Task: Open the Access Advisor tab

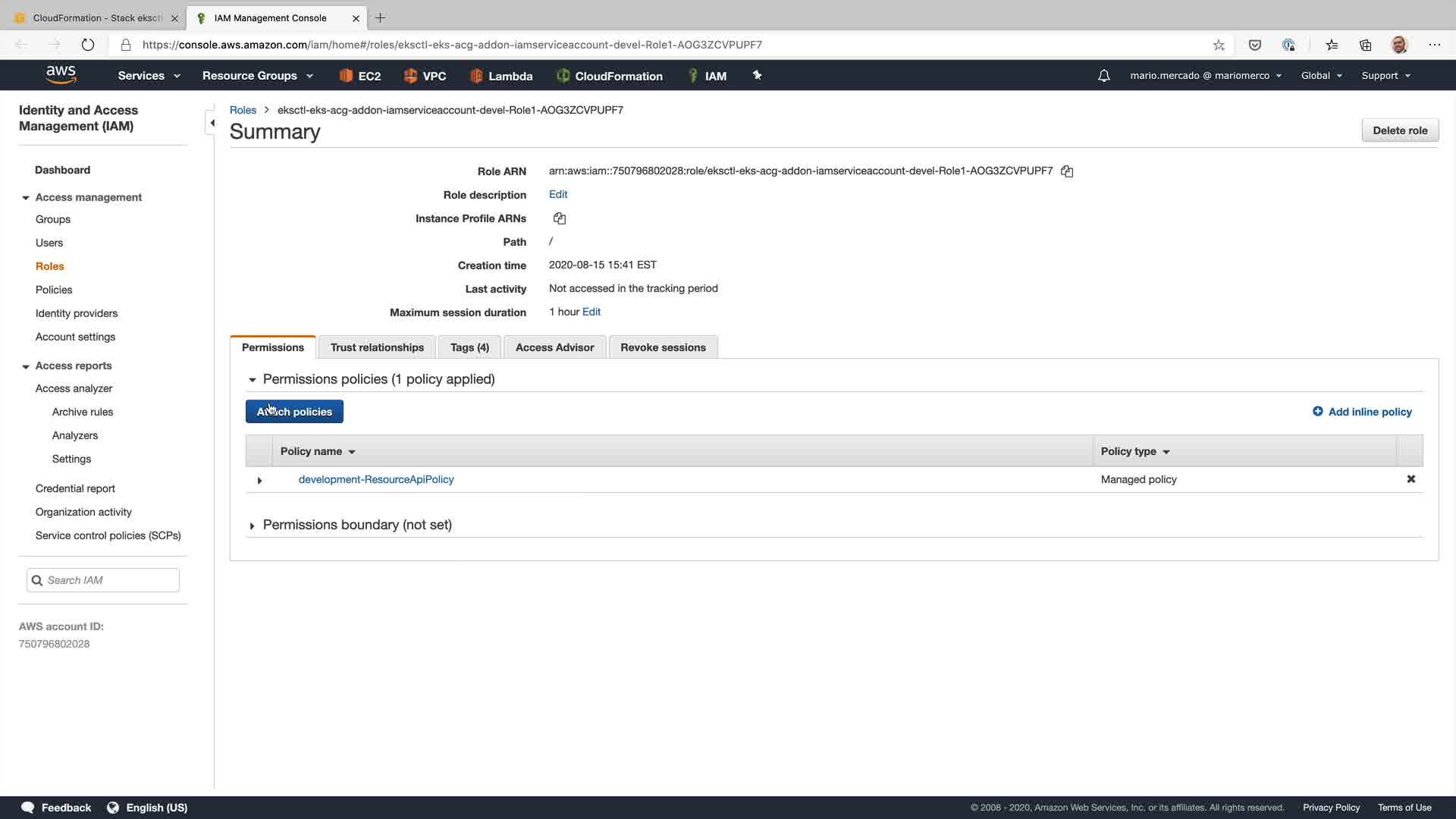Action: coord(554,347)
